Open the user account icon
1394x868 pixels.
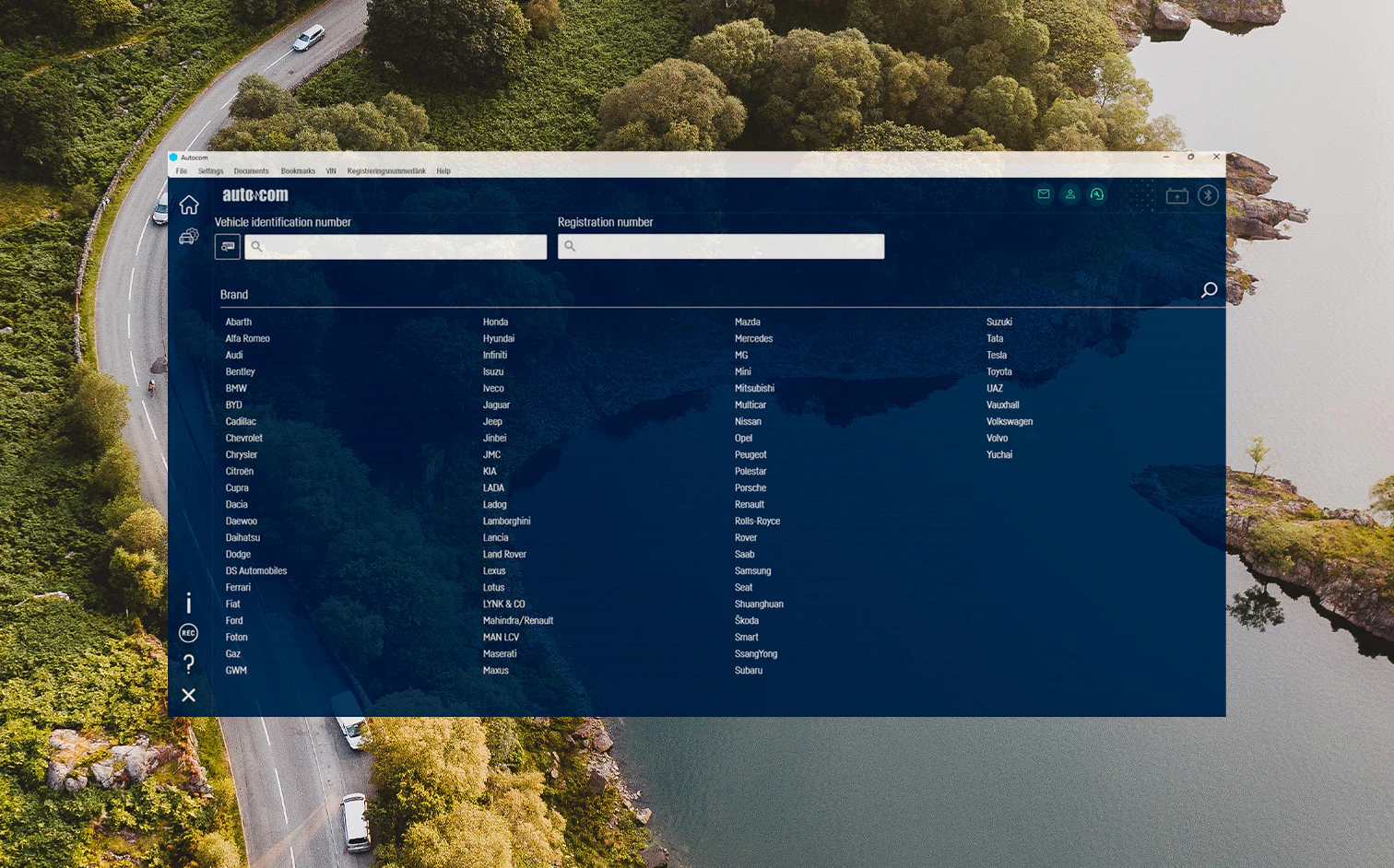pos(1070,194)
